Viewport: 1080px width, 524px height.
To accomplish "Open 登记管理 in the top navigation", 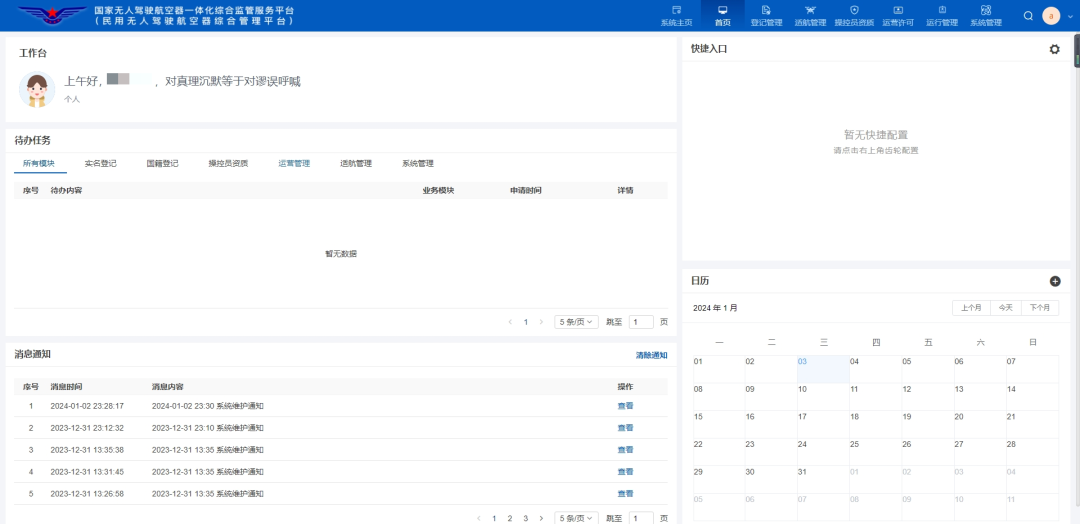I will pos(766,16).
